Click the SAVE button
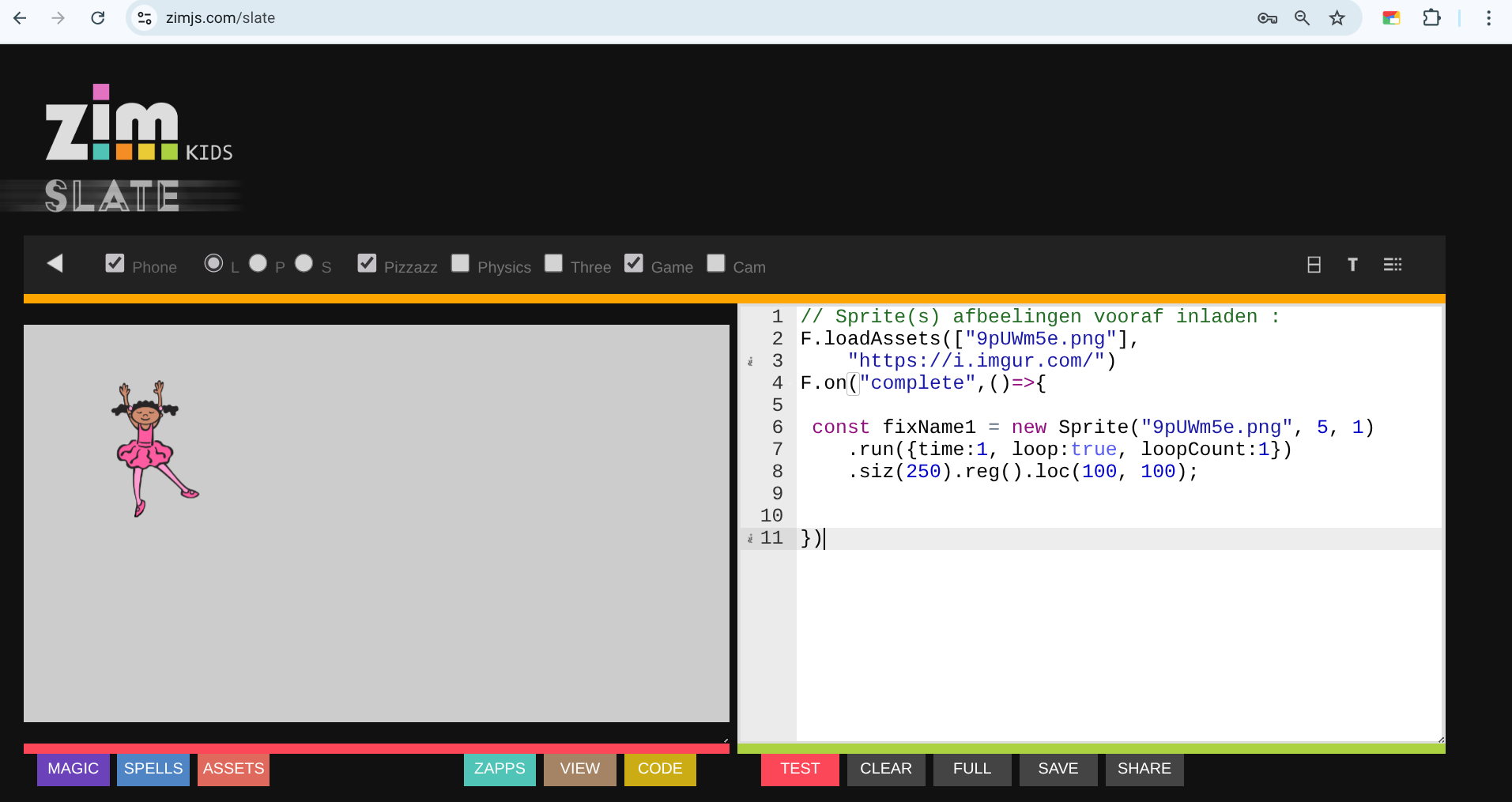Viewport: 1512px width, 802px height. 1058,769
